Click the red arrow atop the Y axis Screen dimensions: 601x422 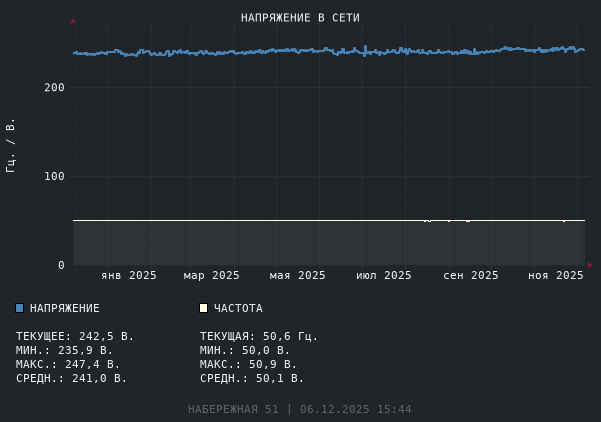73,21
